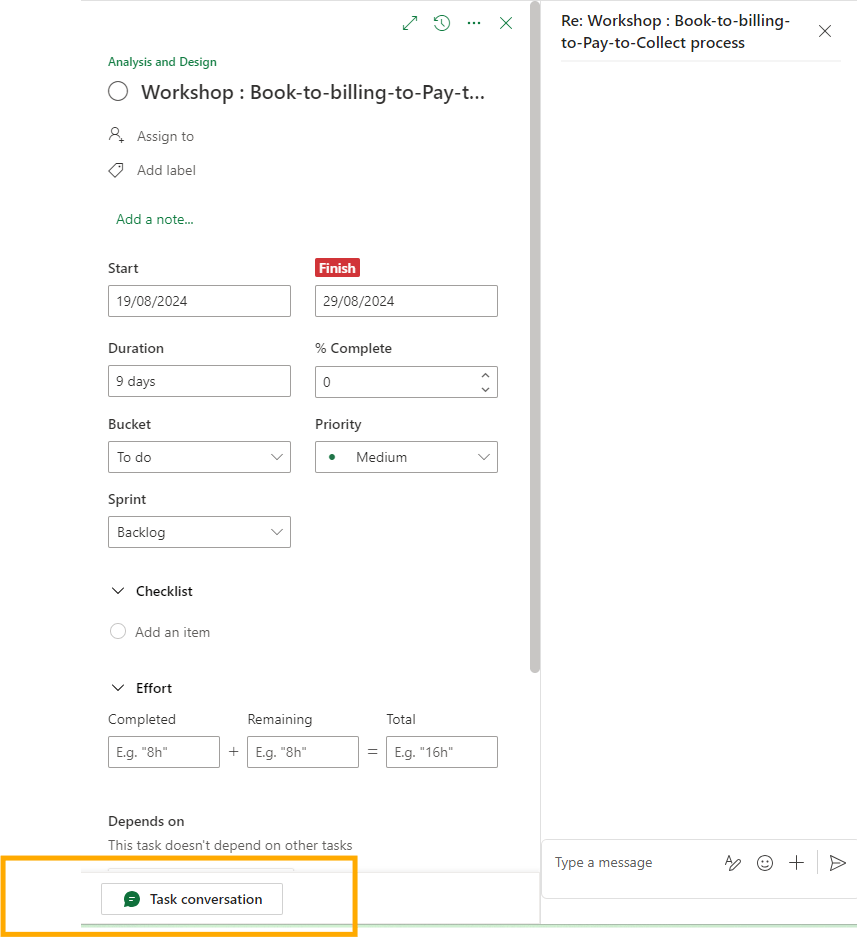The width and height of the screenshot is (857, 938).
Task: Click the red Finish label
Action: (x=337, y=268)
